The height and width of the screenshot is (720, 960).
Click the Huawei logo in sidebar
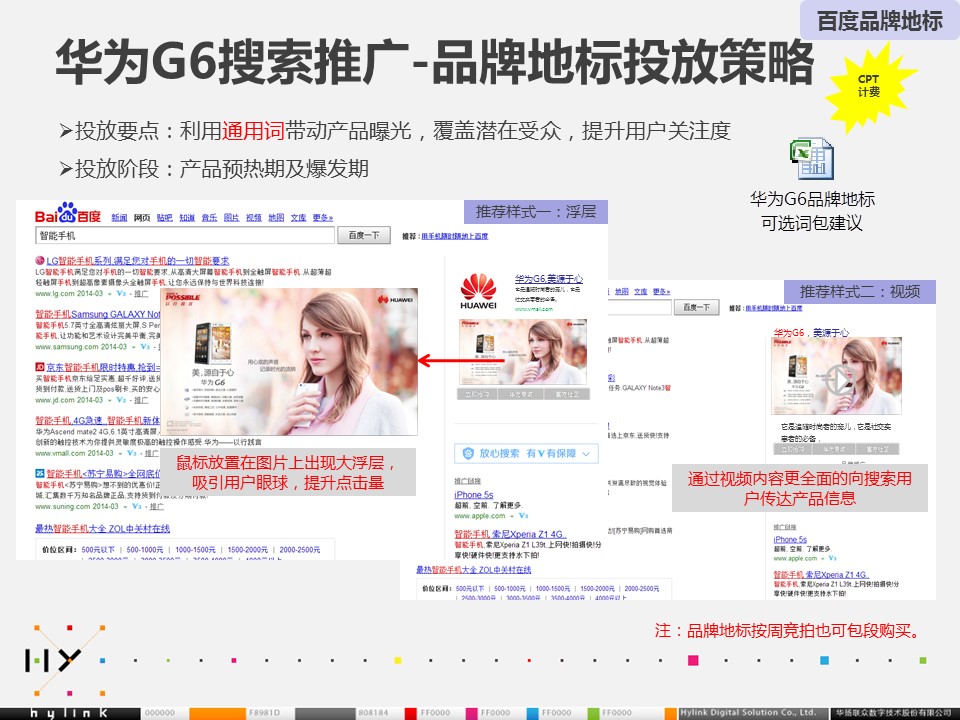pyautogui.click(x=478, y=289)
